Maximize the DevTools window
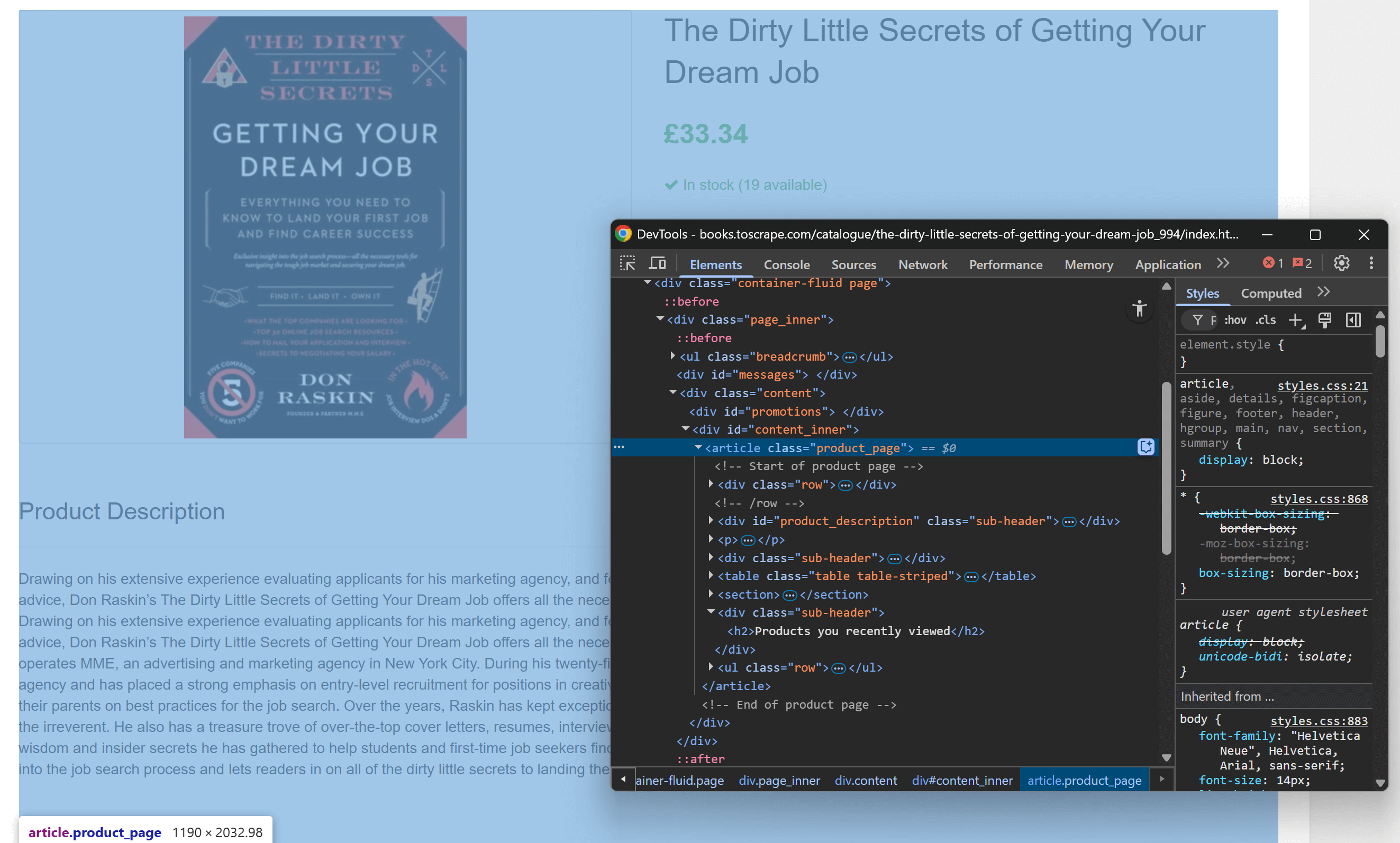The image size is (1400, 843). click(x=1315, y=235)
